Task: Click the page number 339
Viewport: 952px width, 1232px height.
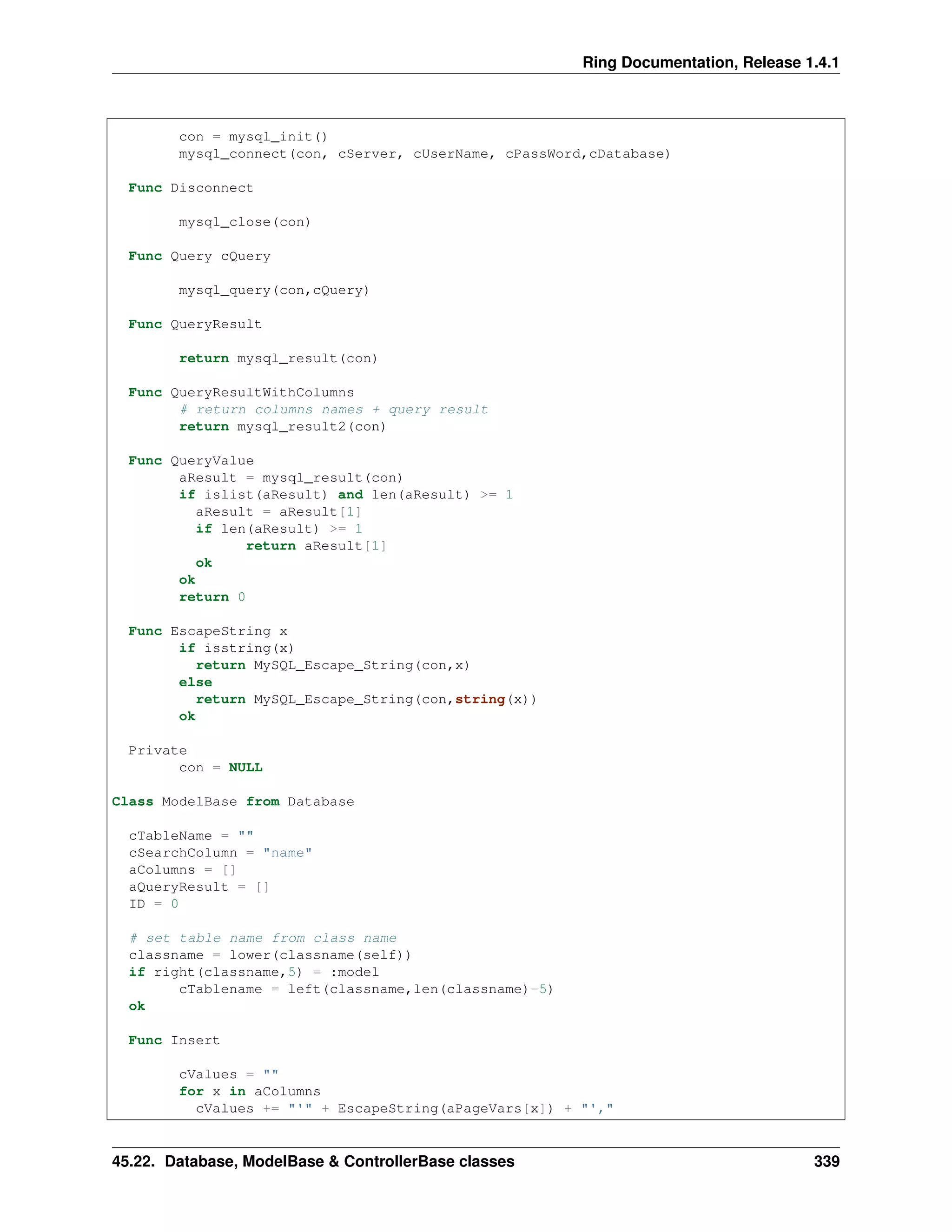Action: pos(826,1161)
